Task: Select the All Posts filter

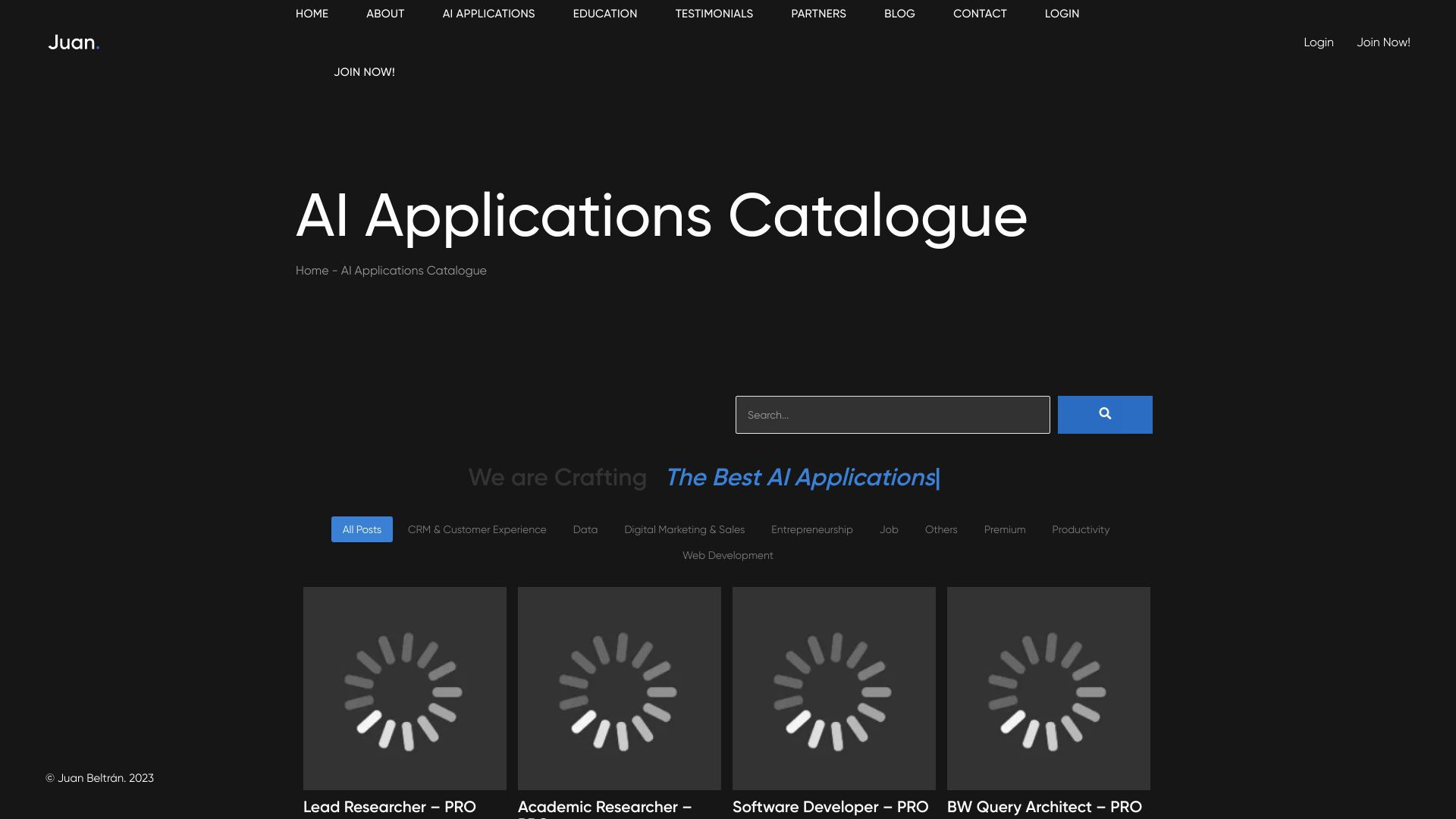Action: 362,529
